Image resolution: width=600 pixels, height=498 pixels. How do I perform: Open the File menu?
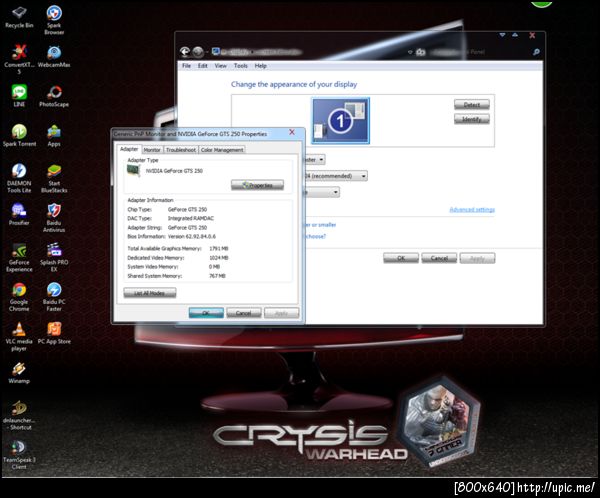coord(186,66)
